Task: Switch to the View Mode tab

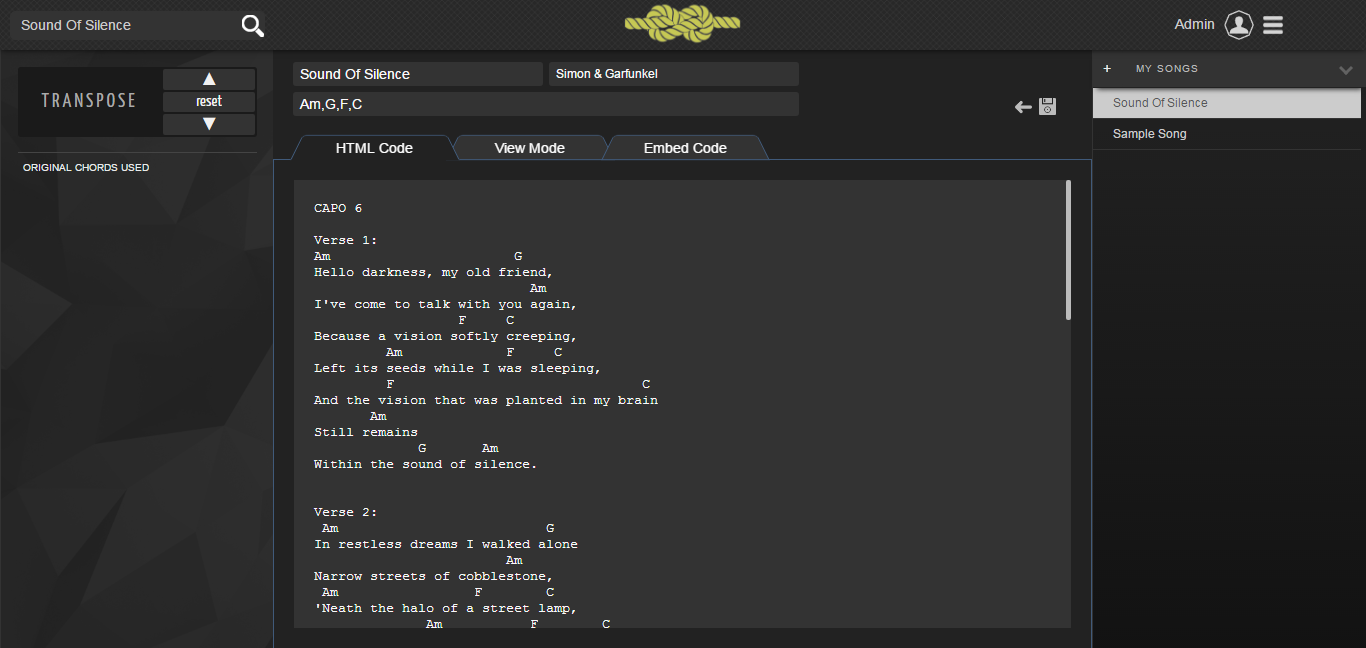Action: 529,148
